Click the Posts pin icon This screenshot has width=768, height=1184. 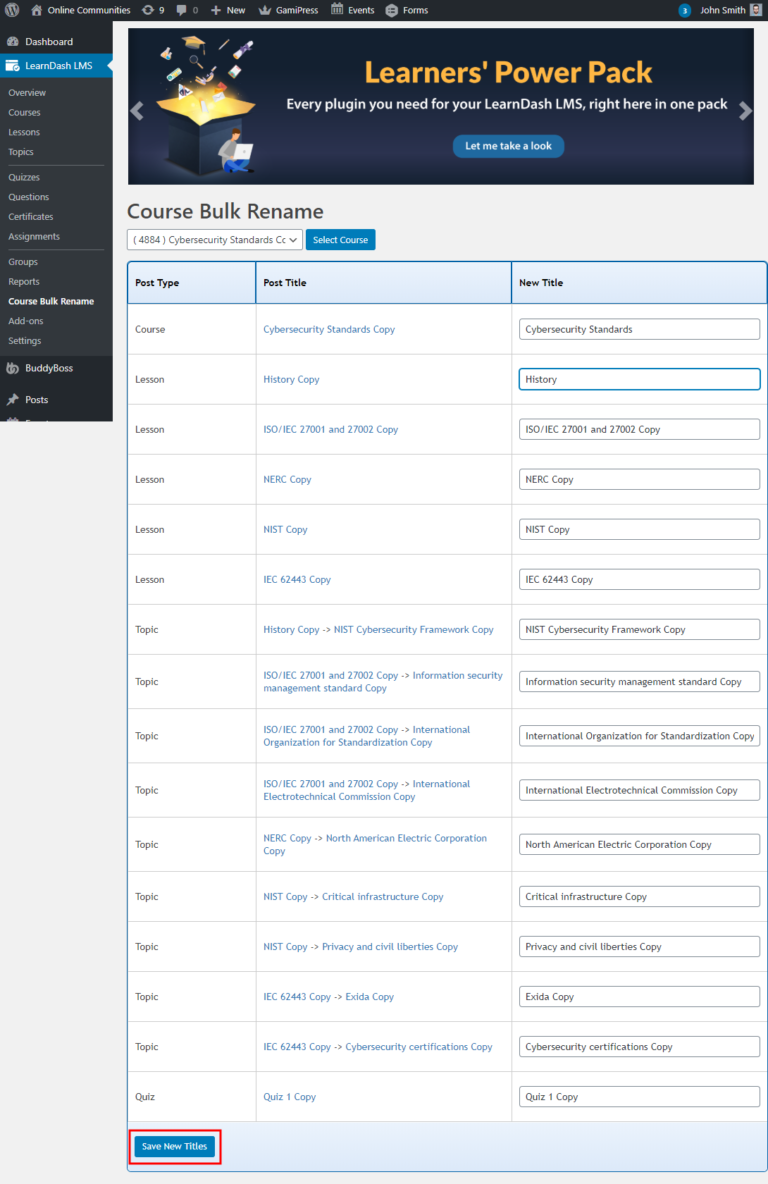[x=13, y=399]
